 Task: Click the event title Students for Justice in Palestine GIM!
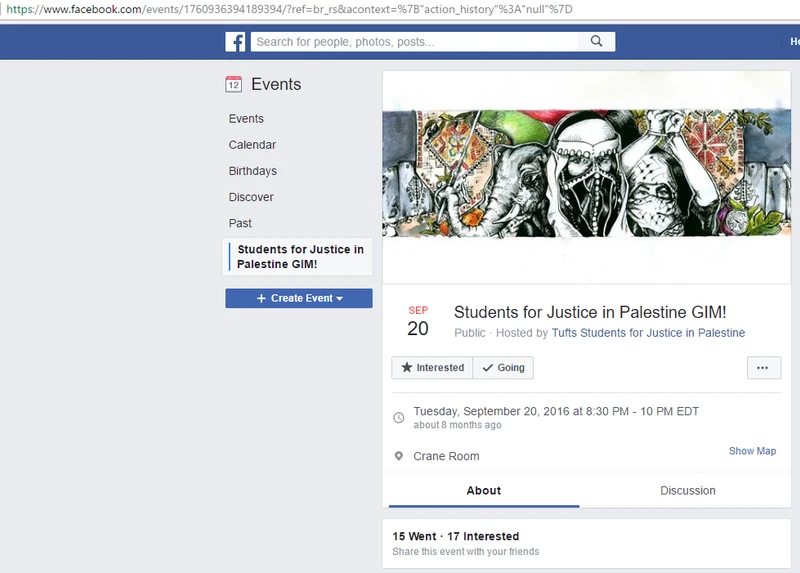(590, 312)
